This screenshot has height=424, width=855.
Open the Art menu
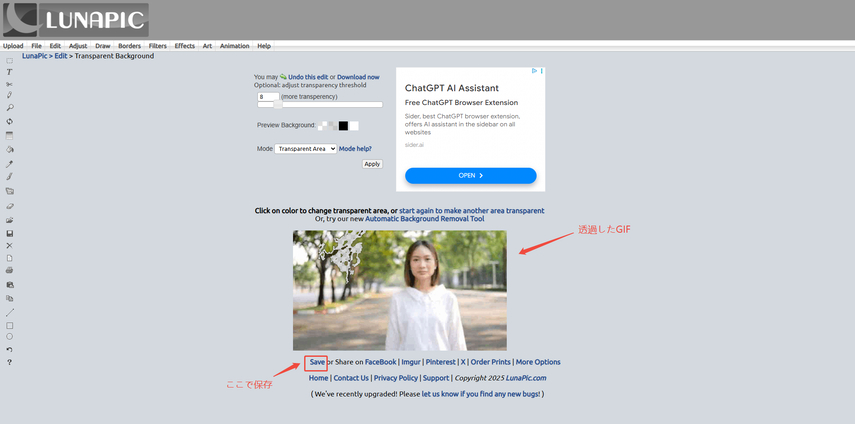[207, 46]
